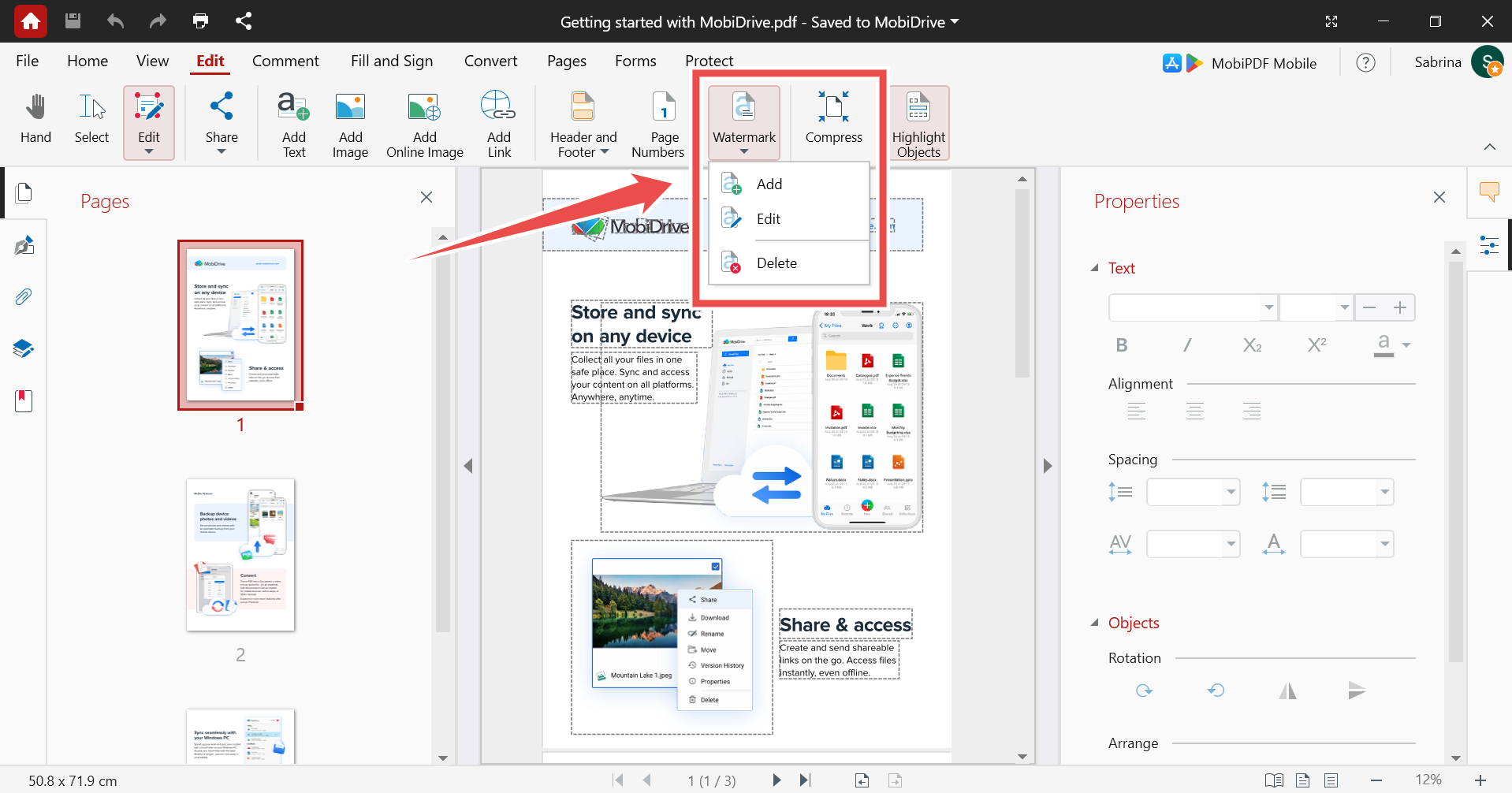The width and height of the screenshot is (1512, 793).
Task: Toggle Highlight Objects
Action: pyautogui.click(x=919, y=124)
